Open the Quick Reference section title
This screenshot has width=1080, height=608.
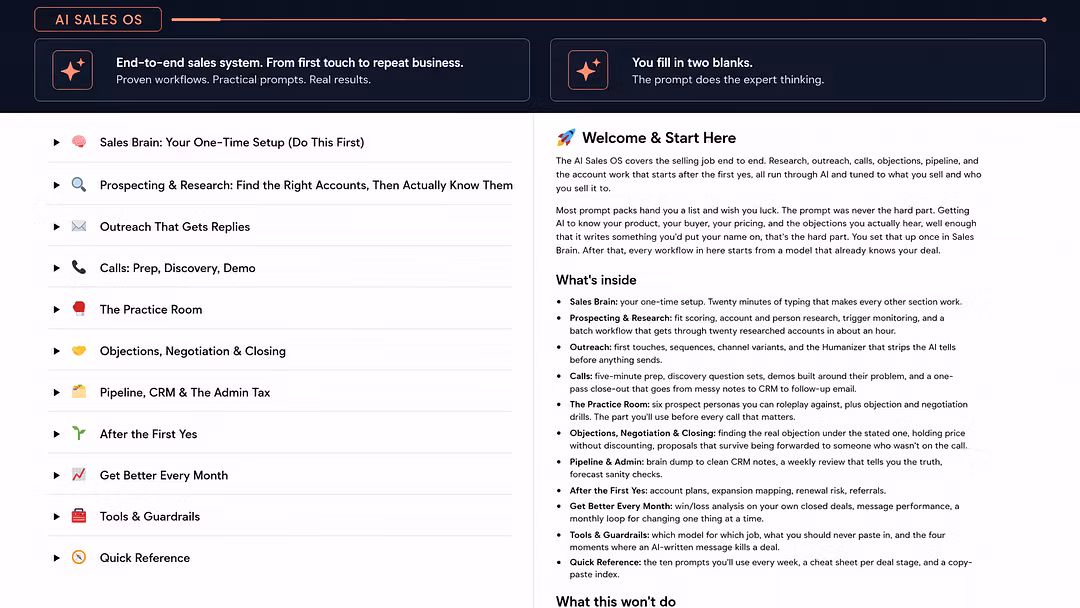pos(145,558)
